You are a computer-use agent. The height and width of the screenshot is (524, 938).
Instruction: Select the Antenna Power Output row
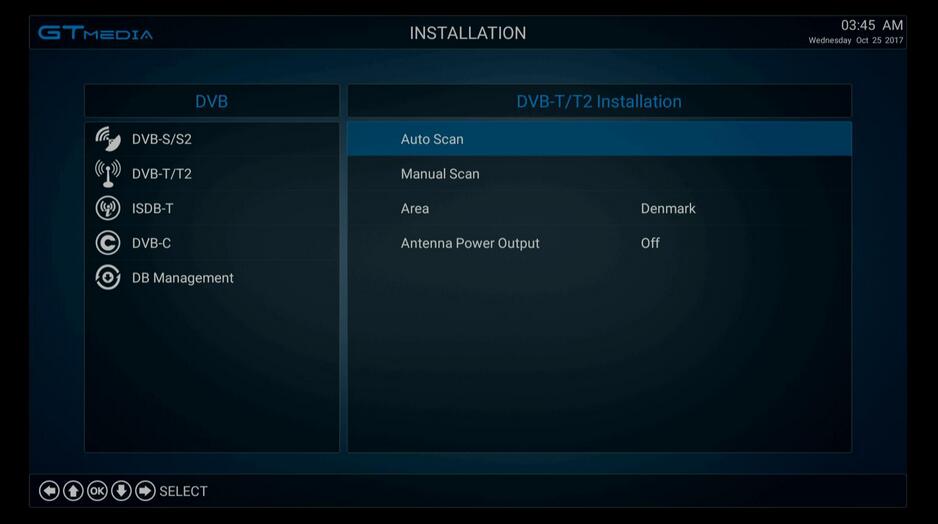tap(599, 243)
